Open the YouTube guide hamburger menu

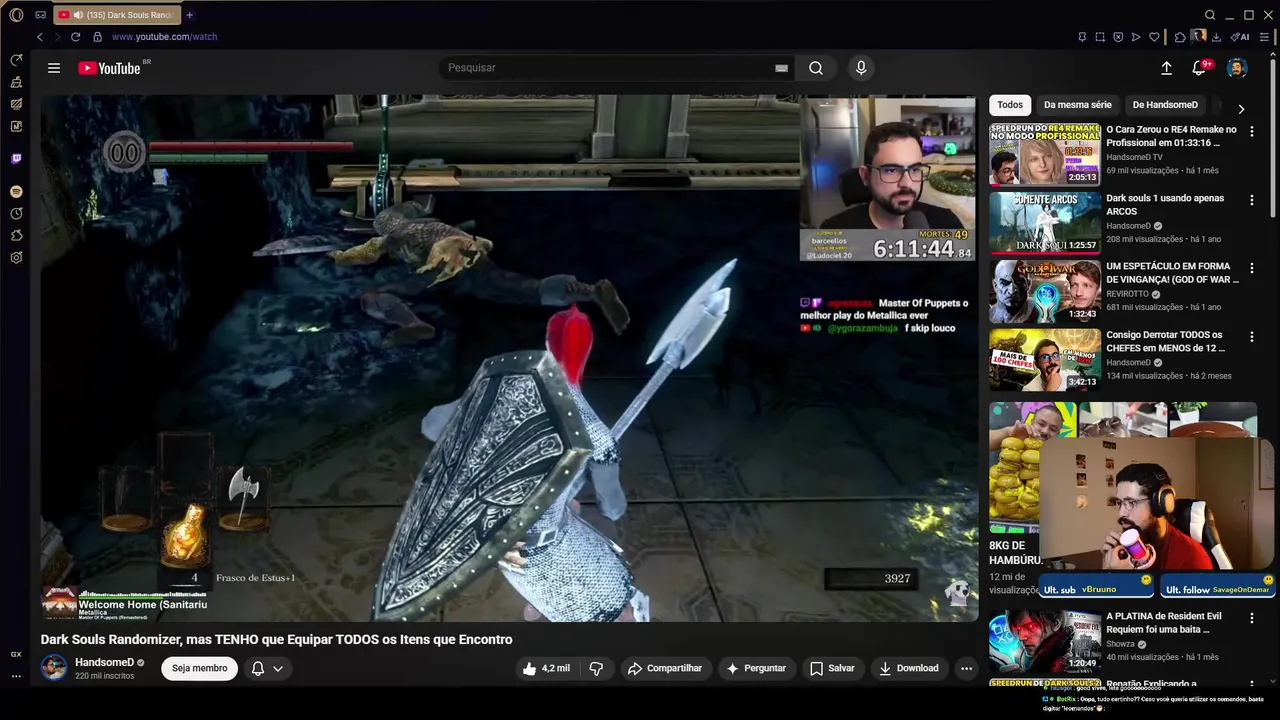coord(54,68)
